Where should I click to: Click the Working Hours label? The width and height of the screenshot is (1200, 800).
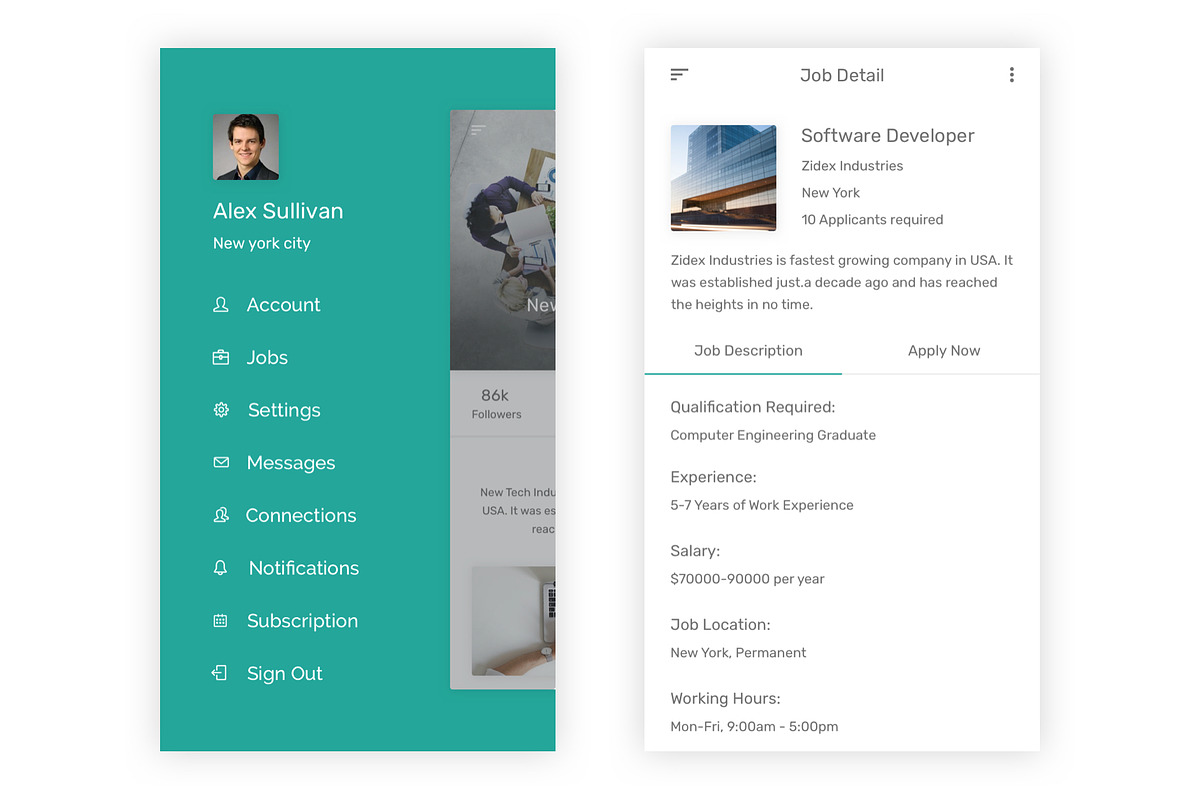click(x=725, y=699)
